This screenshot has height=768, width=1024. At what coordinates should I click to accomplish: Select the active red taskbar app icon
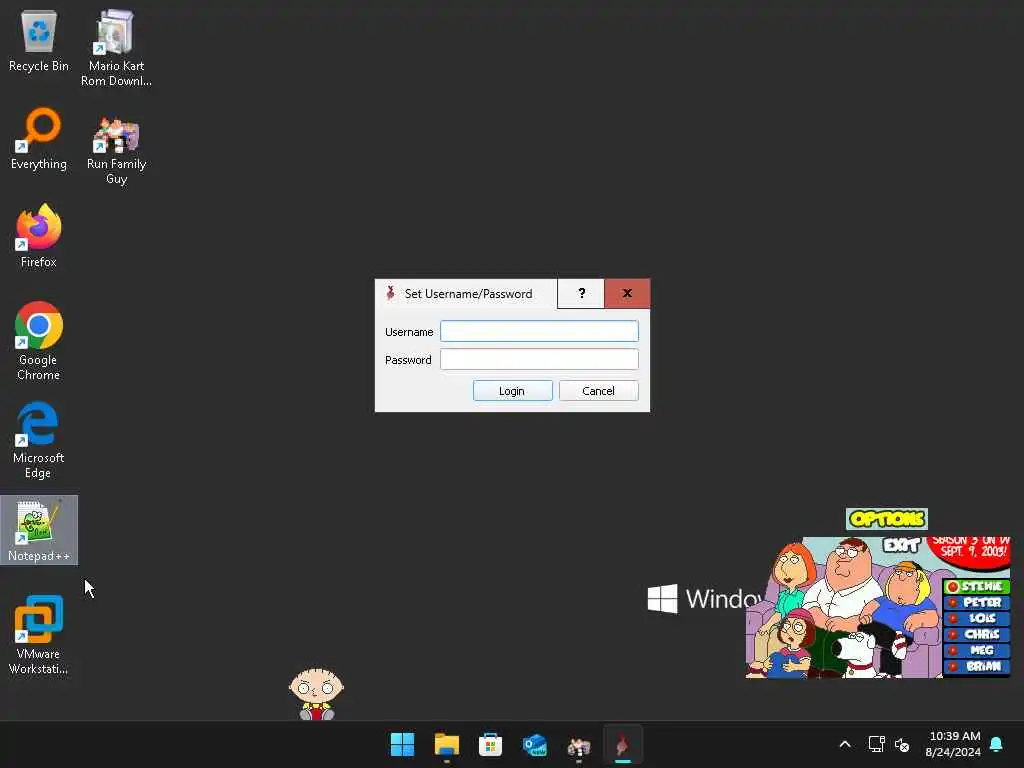[622, 745]
